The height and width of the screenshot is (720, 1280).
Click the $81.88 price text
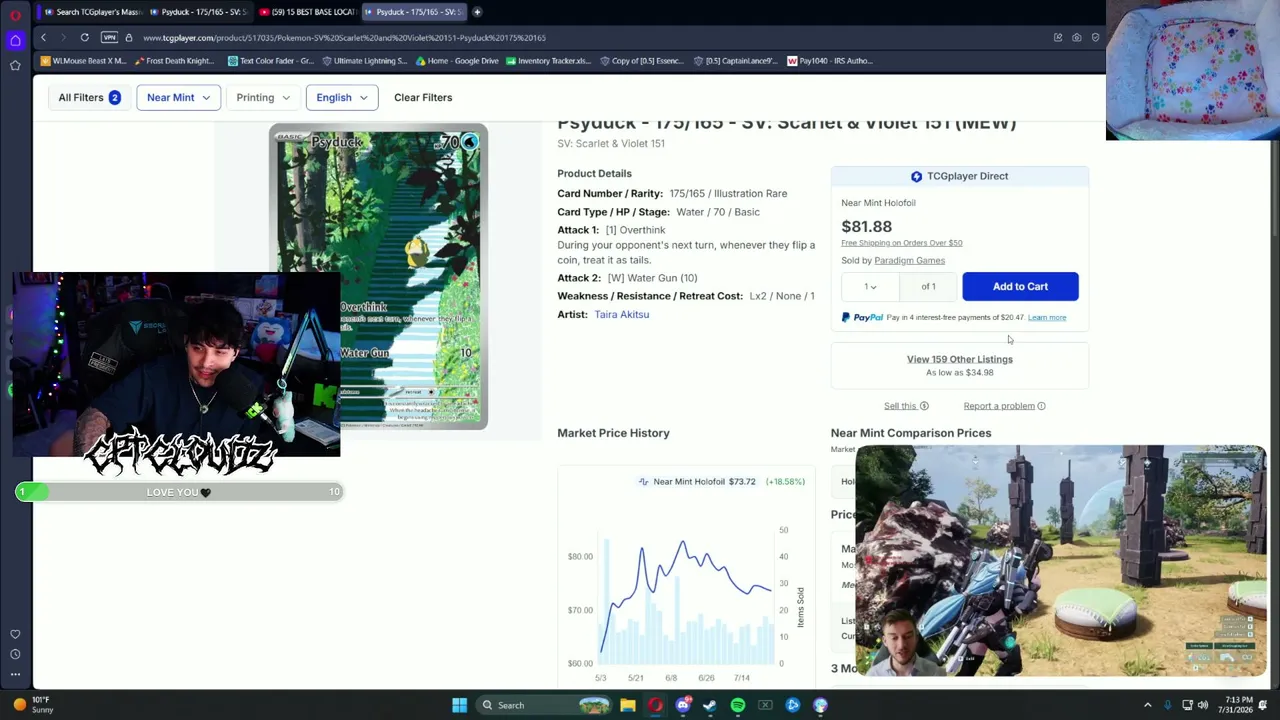[866, 227]
